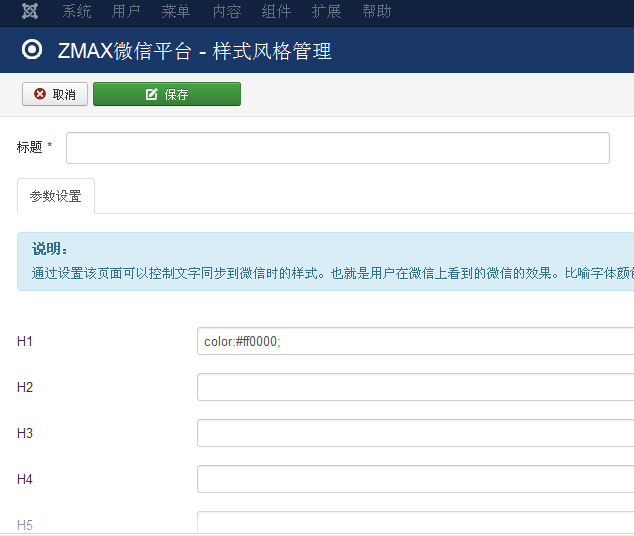Click the 取消 cancel button
The height and width of the screenshot is (536, 634).
click(x=55, y=94)
